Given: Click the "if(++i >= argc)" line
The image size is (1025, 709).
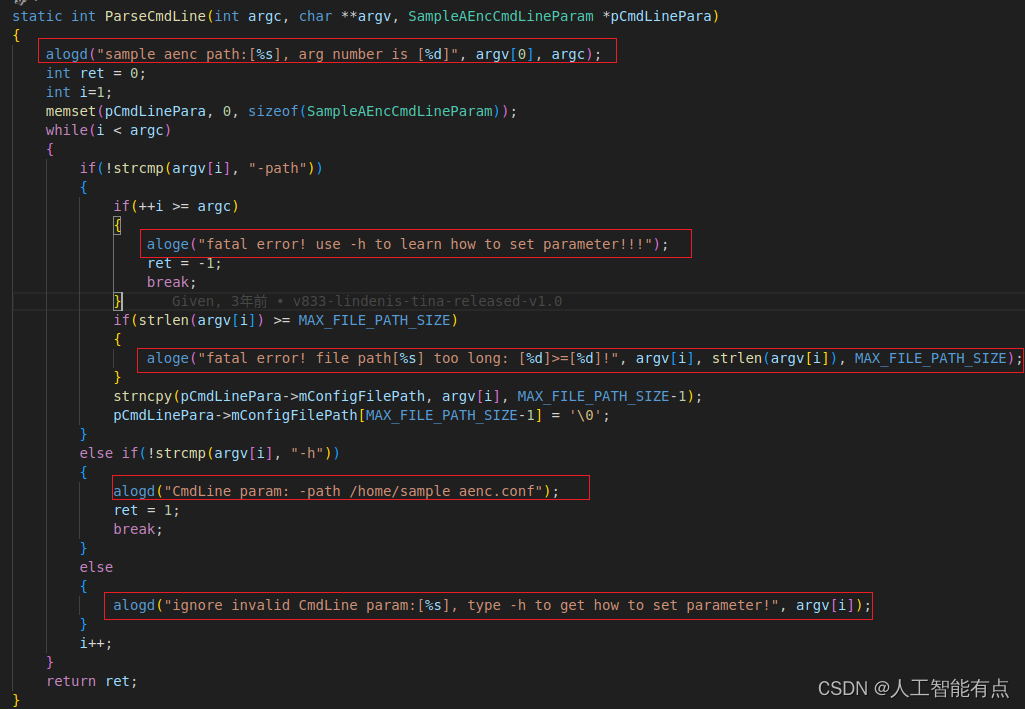Looking at the screenshot, I should (x=176, y=206).
